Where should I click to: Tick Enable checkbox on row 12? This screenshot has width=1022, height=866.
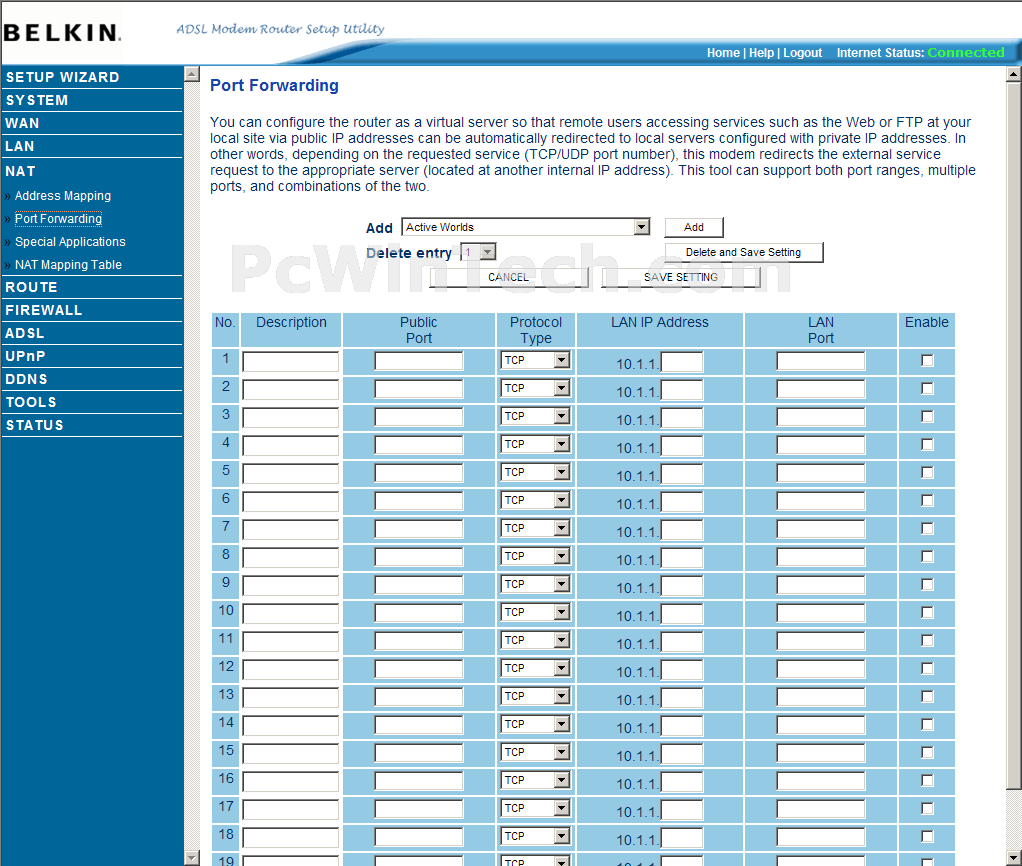click(x=927, y=669)
